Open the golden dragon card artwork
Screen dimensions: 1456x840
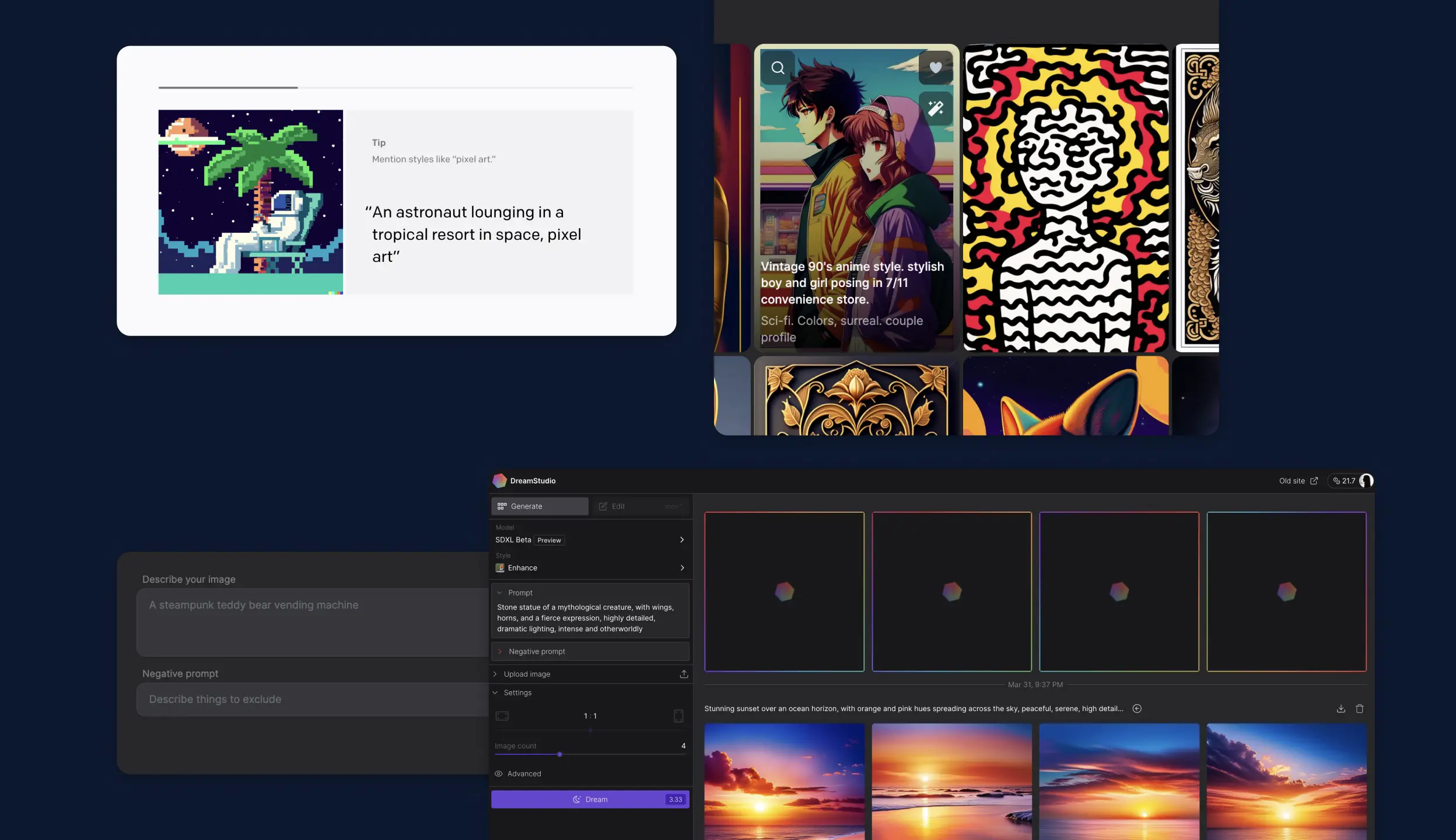(1197, 198)
